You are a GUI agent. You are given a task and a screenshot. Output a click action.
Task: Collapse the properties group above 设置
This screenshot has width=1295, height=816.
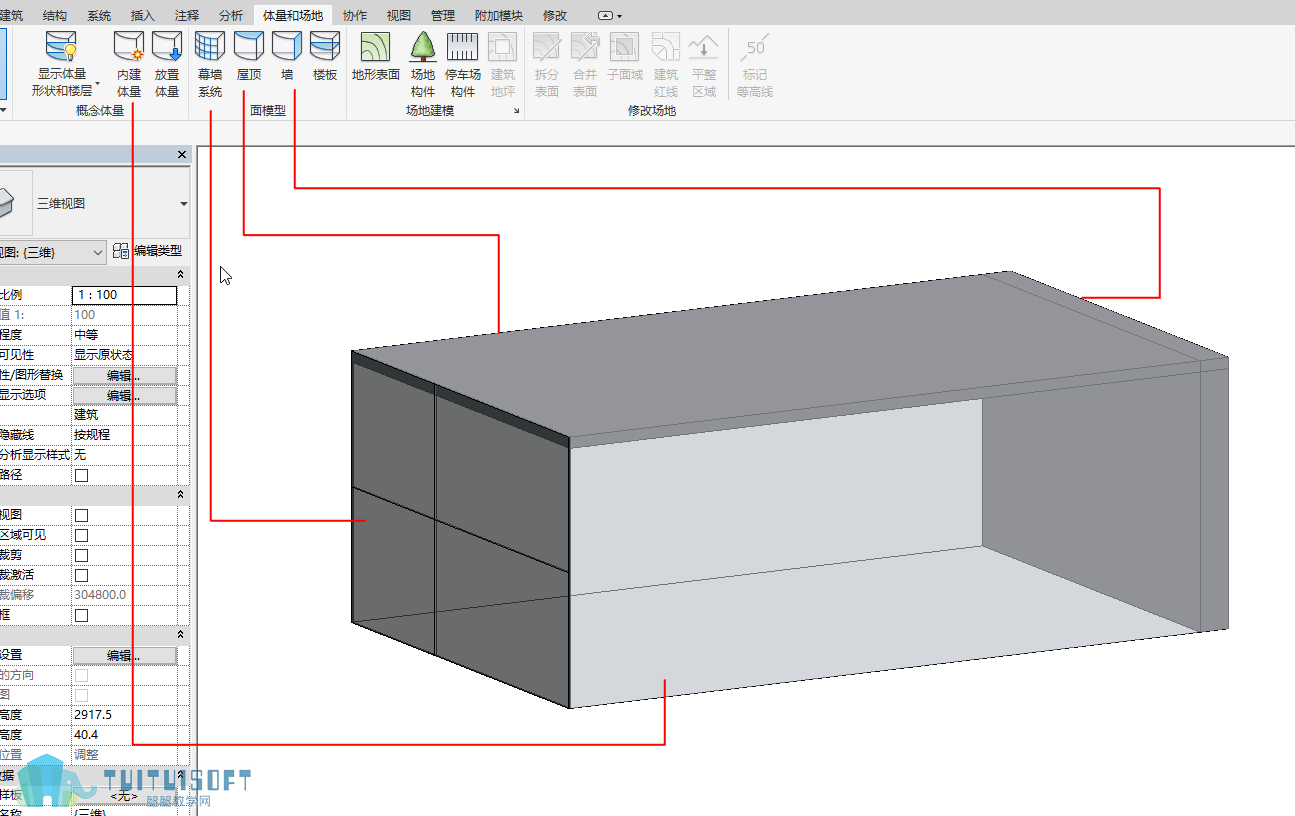(181, 635)
